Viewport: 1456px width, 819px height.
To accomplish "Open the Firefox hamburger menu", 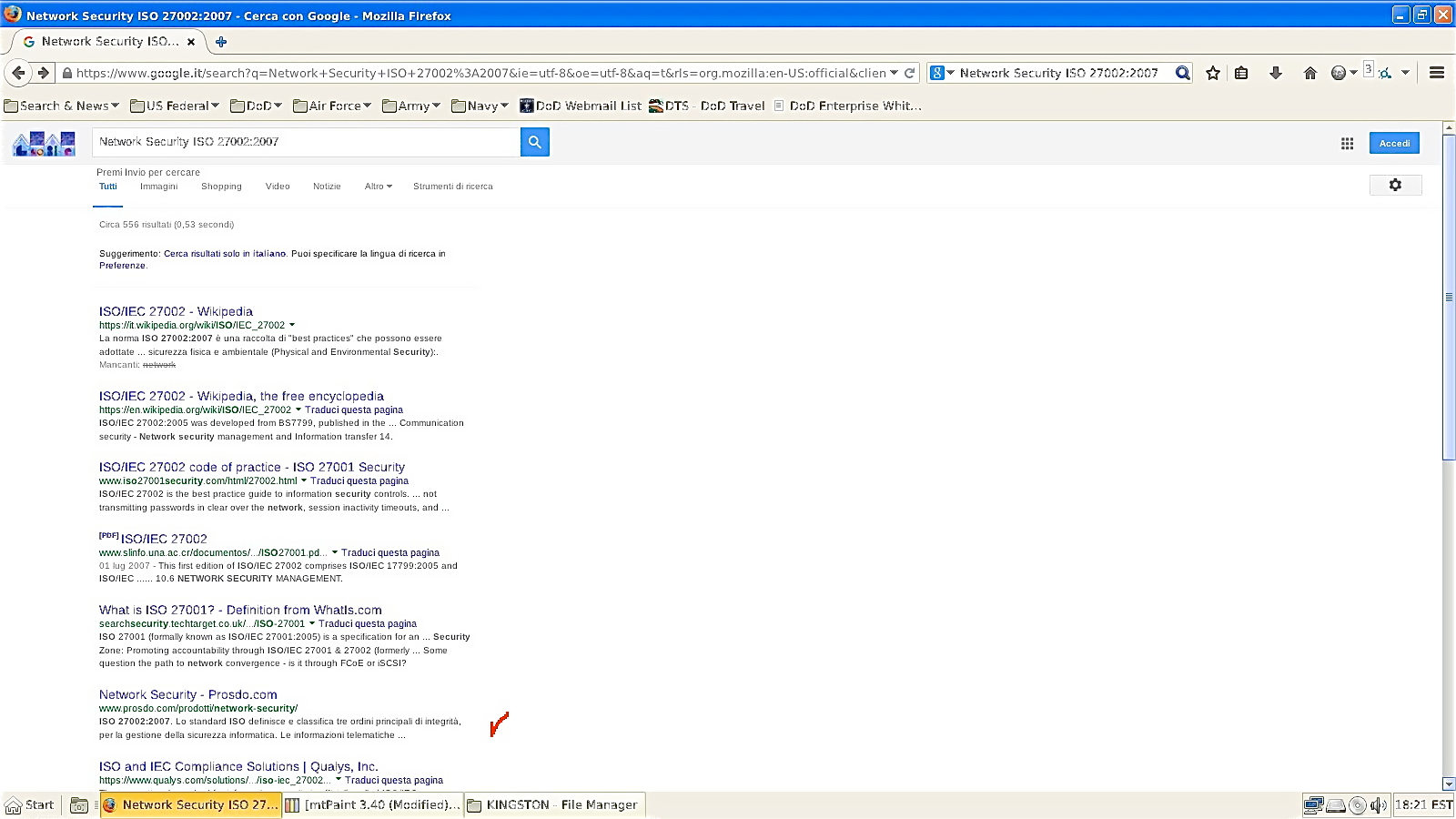I will pos(1437,73).
